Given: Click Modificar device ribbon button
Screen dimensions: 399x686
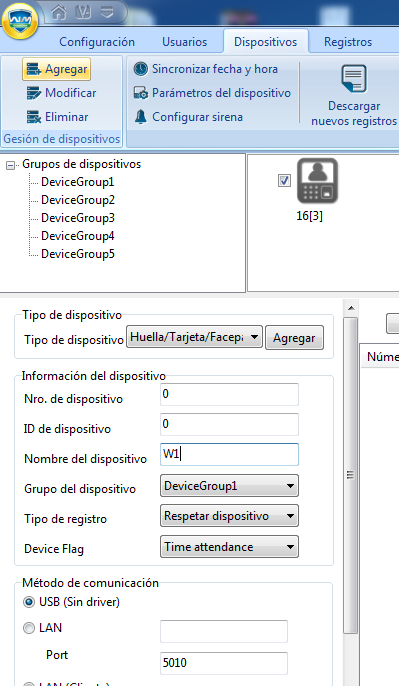Looking at the screenshot, I should click(x=61, y=93).
